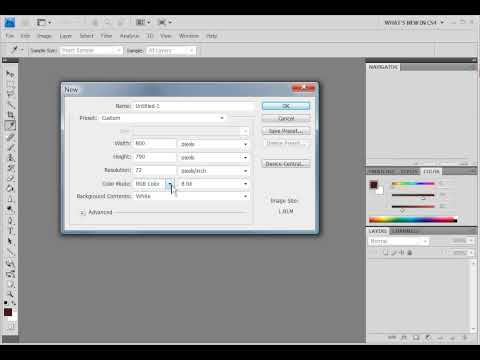Click the Width value field
This screenshot has height=360, width=480.
155,143
